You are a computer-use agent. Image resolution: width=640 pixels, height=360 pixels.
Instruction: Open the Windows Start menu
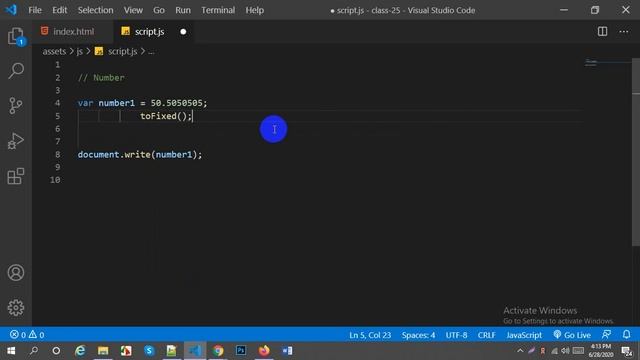(11, 351)
